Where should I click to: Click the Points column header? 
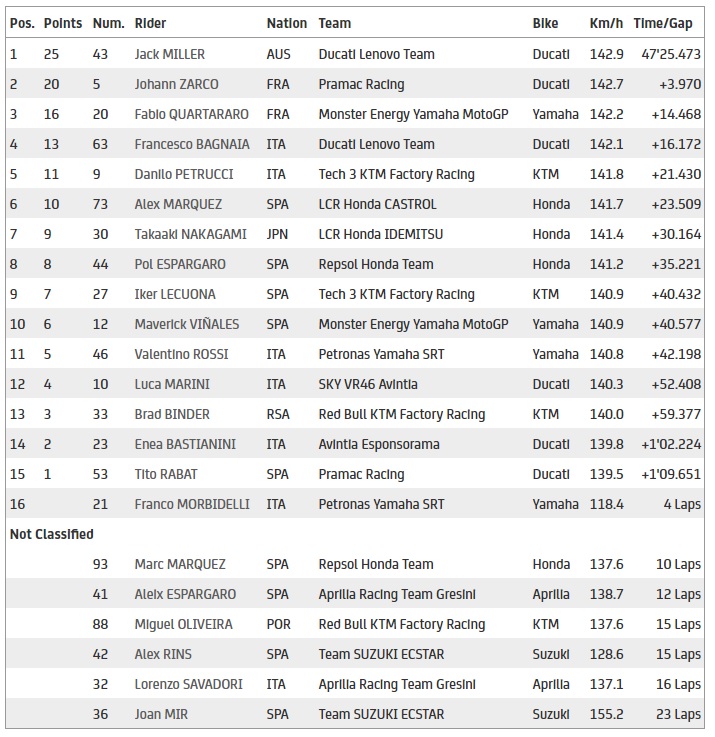[x=63, y=23]
